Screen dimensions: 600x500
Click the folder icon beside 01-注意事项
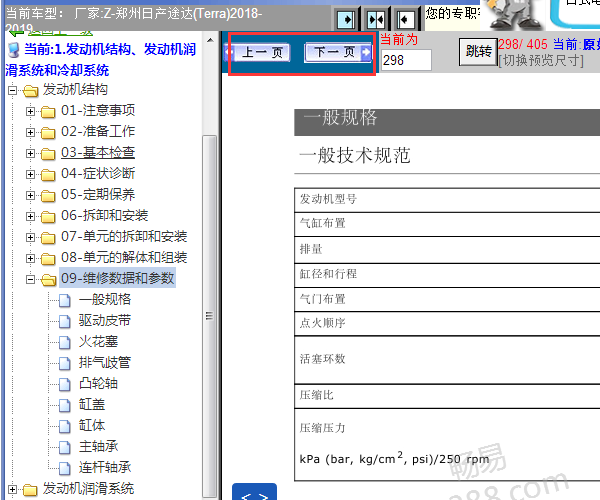[x=48, y=112]
